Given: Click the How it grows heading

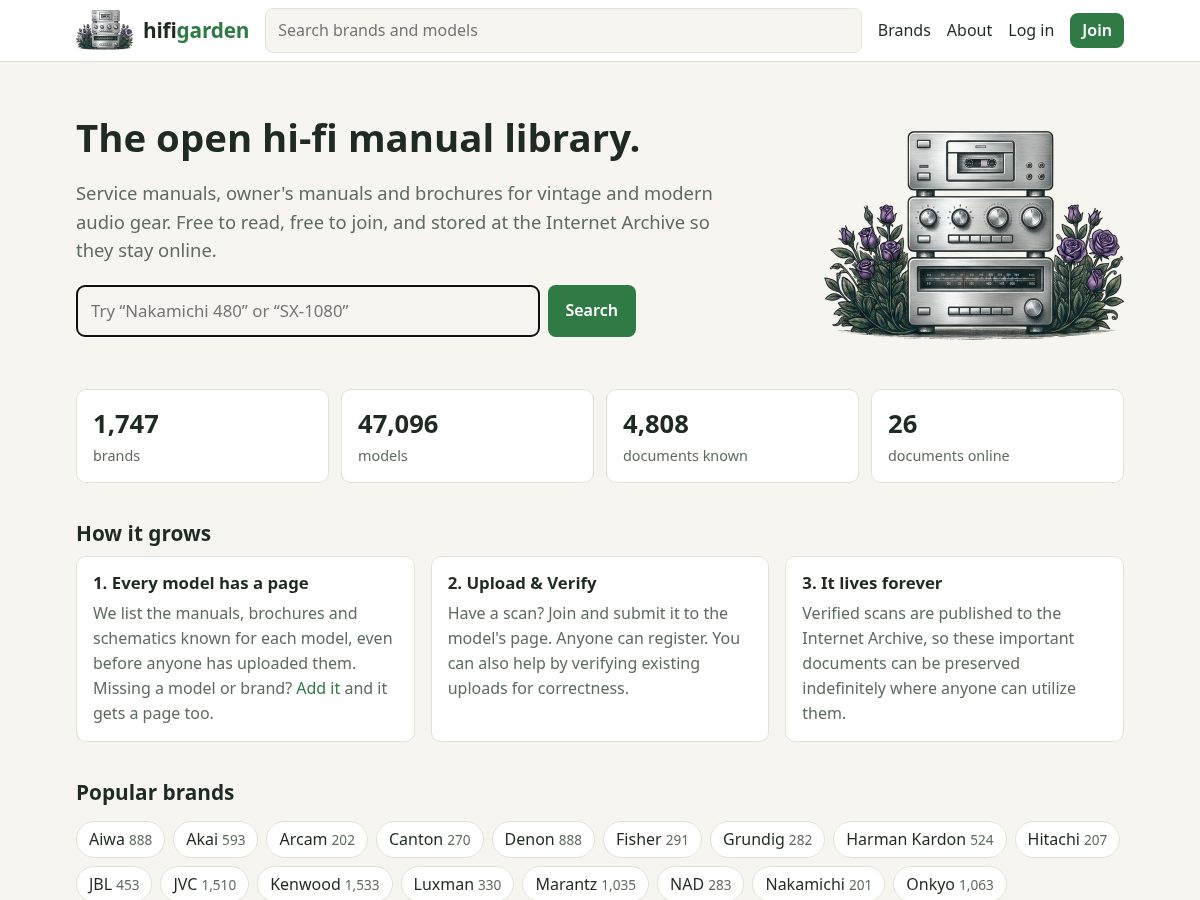Looking at the screenshot, I should click(x=143, y=534).
